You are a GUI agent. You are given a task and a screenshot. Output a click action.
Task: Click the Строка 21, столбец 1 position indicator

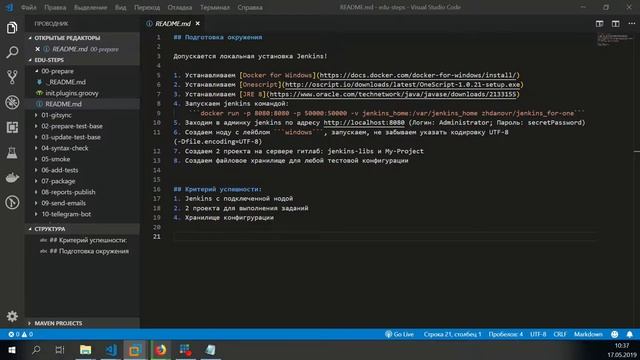coord(452,334)
